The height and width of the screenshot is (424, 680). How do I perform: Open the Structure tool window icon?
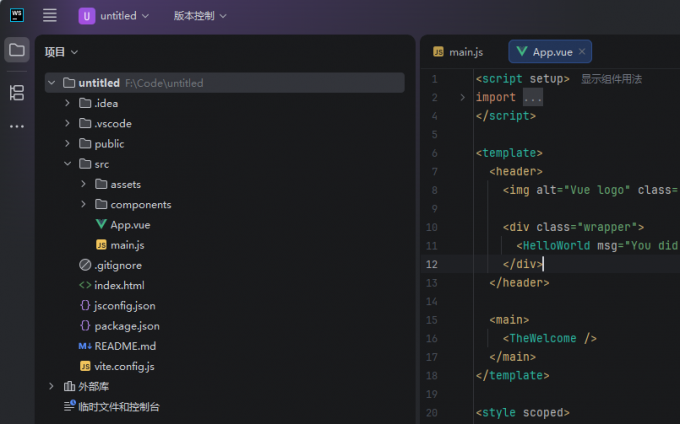pos(16,92)
